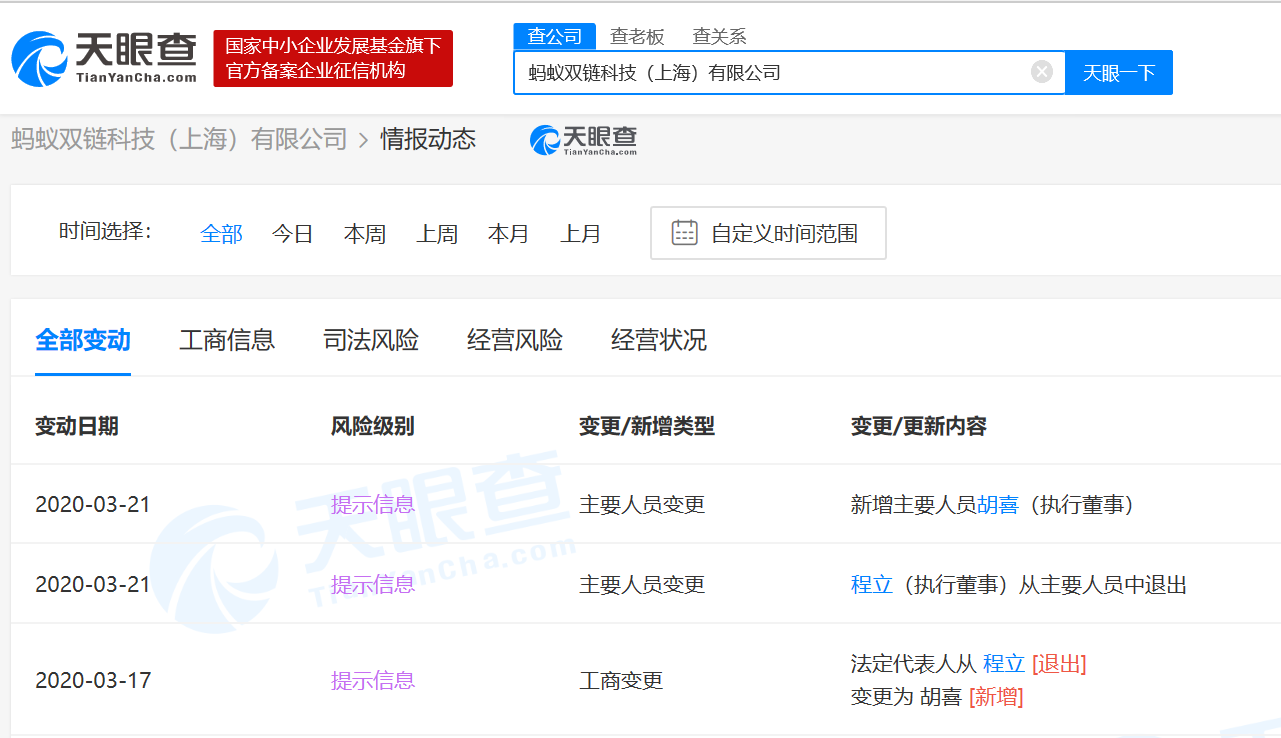Click 提示信息 in the 程立 从主要人员中退出 row
The height and width of the screenshot is (738, 1281).
(372, 585)
